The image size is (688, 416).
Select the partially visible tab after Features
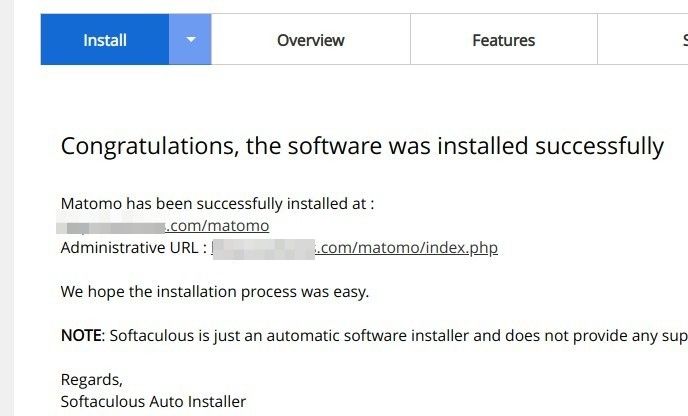pyautogui.click(x=643, y=39)
